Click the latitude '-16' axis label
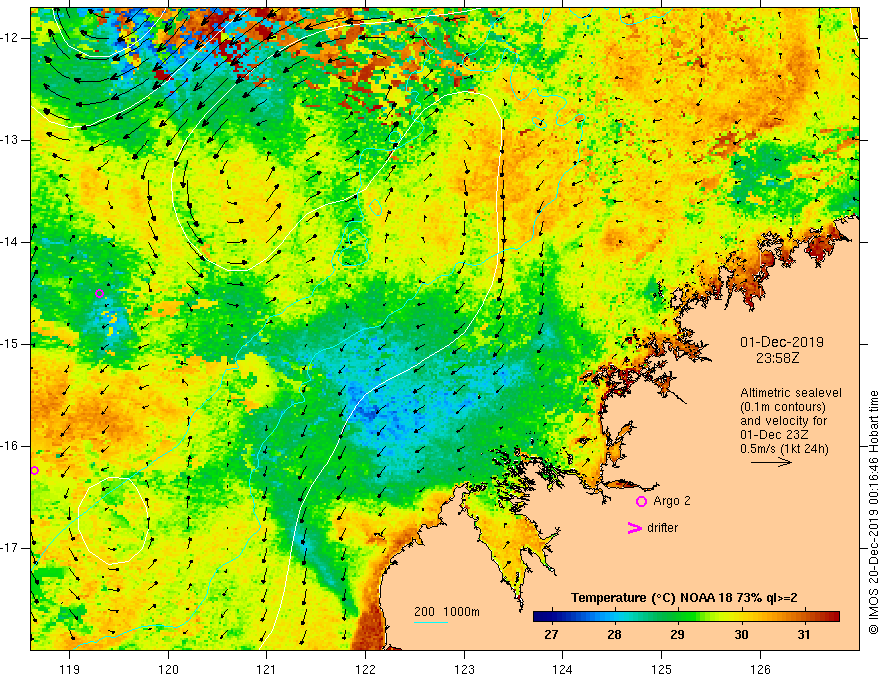Viewport: 880px width, 680px height. point(10,446)
